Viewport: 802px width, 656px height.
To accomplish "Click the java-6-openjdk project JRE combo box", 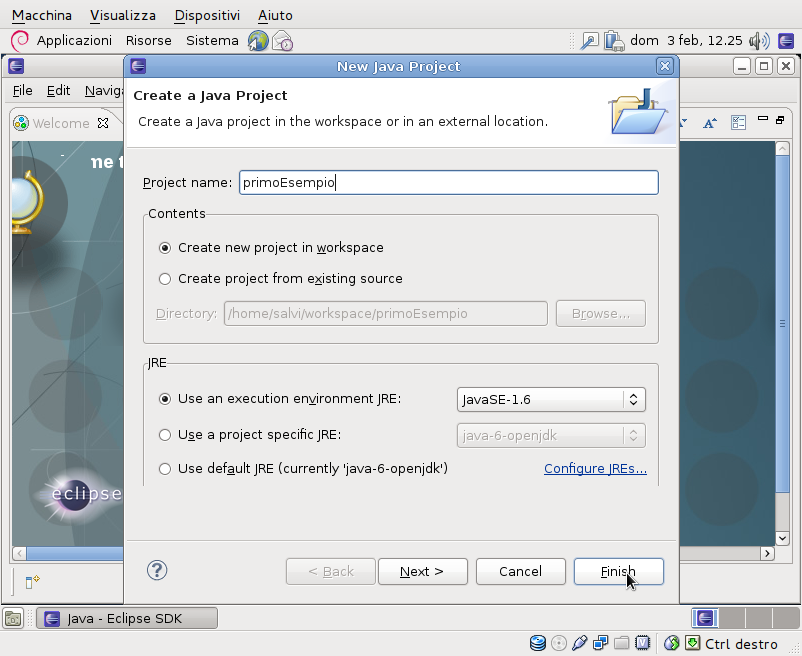I will tap(551, 436).
